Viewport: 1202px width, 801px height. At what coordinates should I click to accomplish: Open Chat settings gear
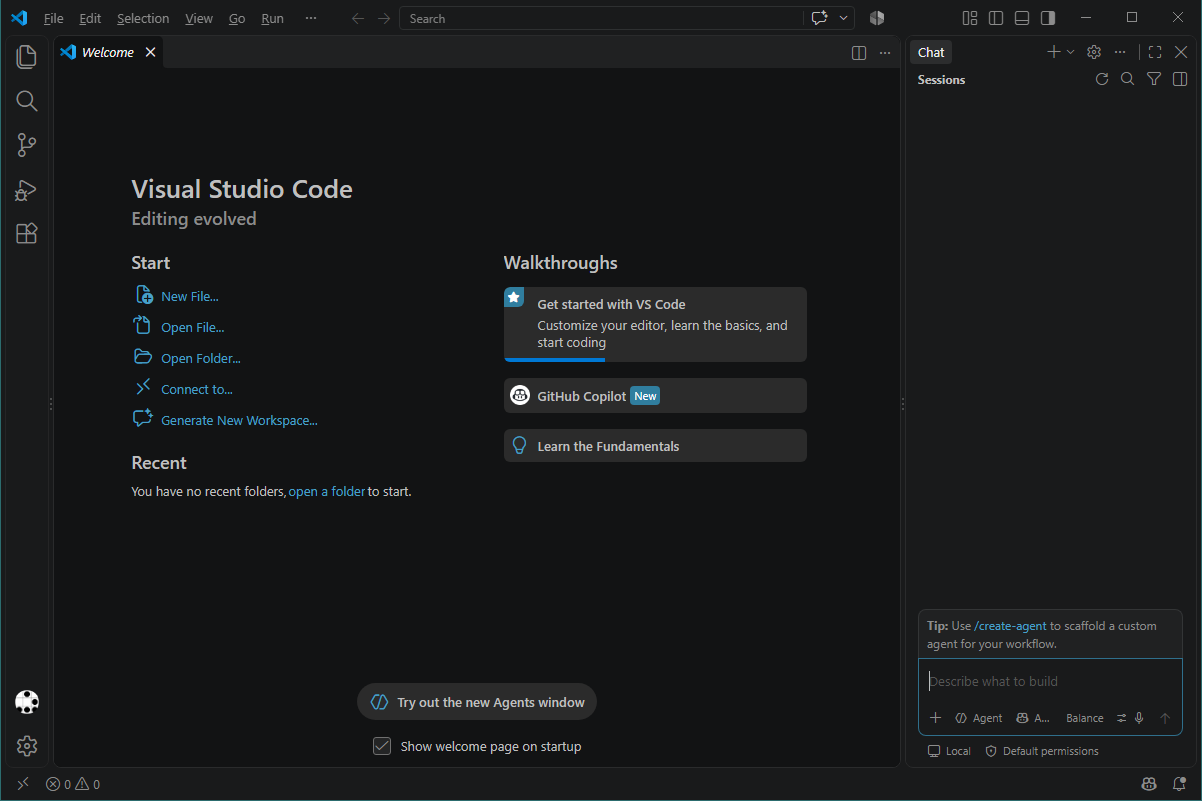click(1094, 52)
